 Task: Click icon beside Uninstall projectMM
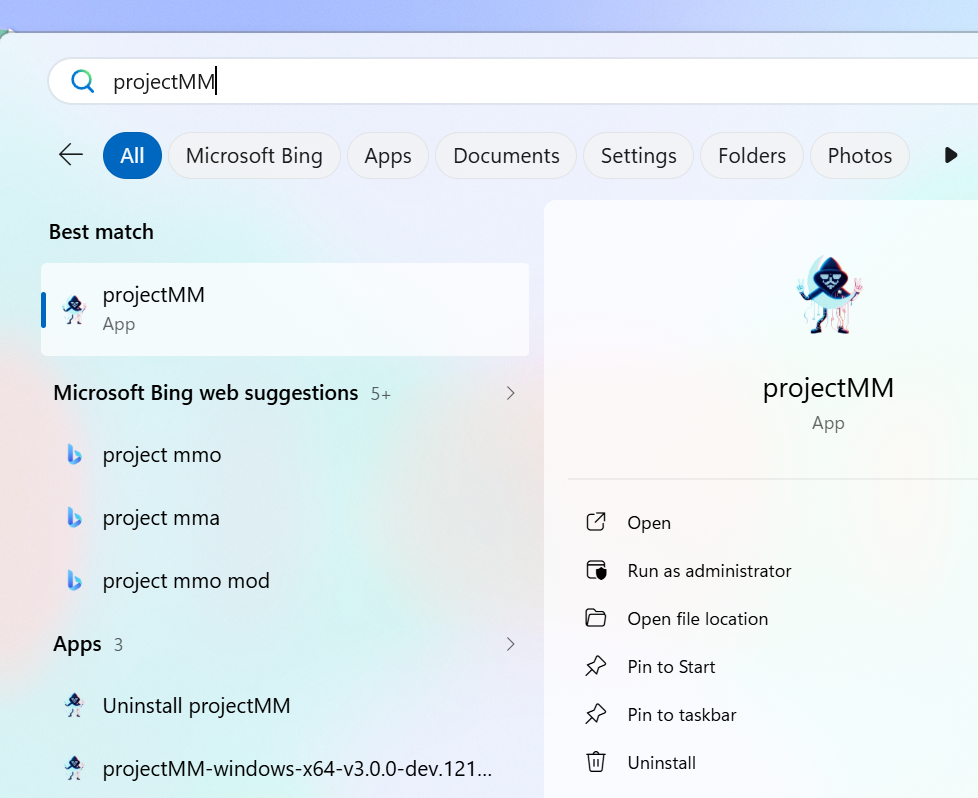[x=74, y=705]
